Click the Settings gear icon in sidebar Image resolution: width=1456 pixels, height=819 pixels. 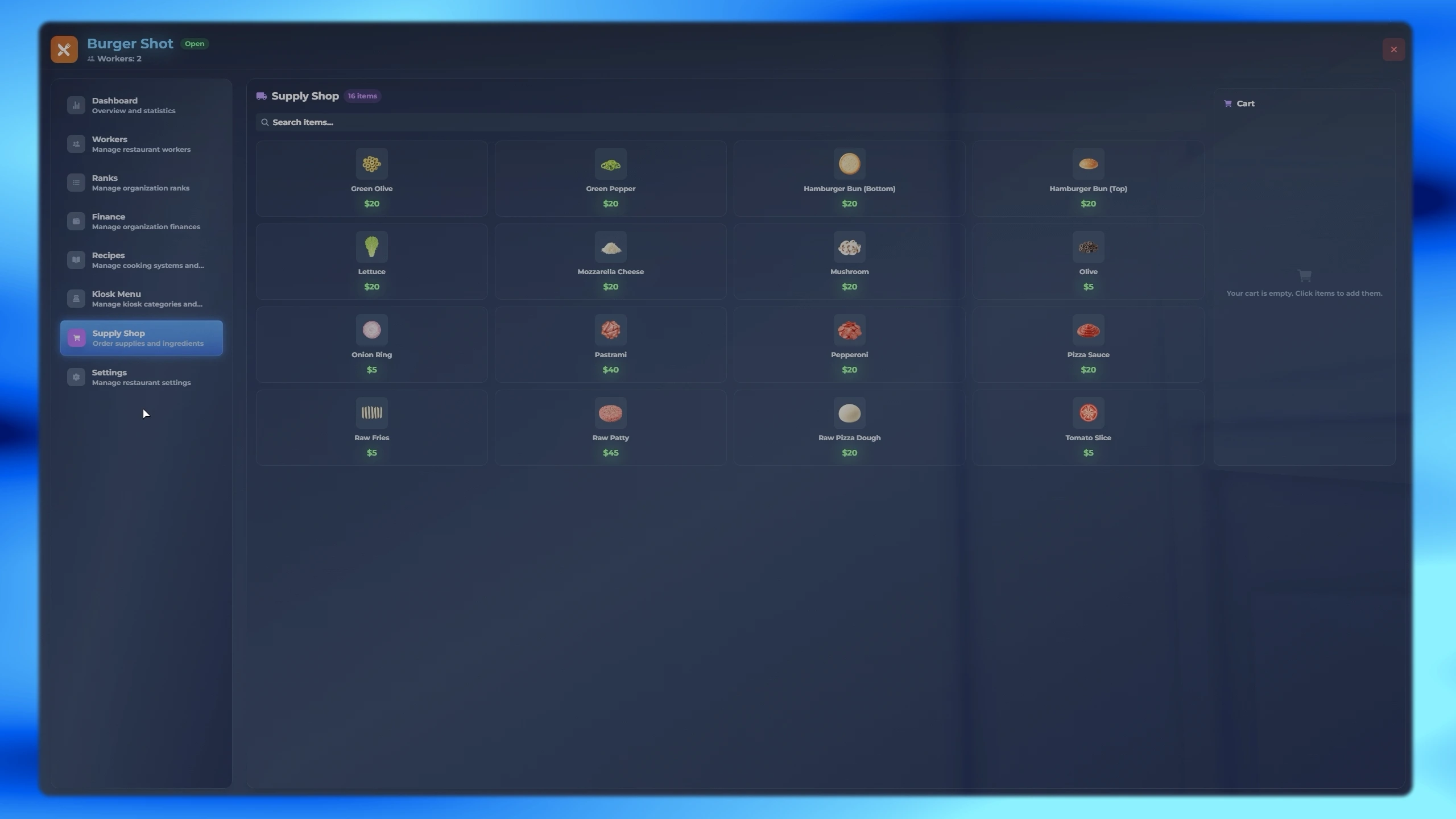(x=76, y=377)
